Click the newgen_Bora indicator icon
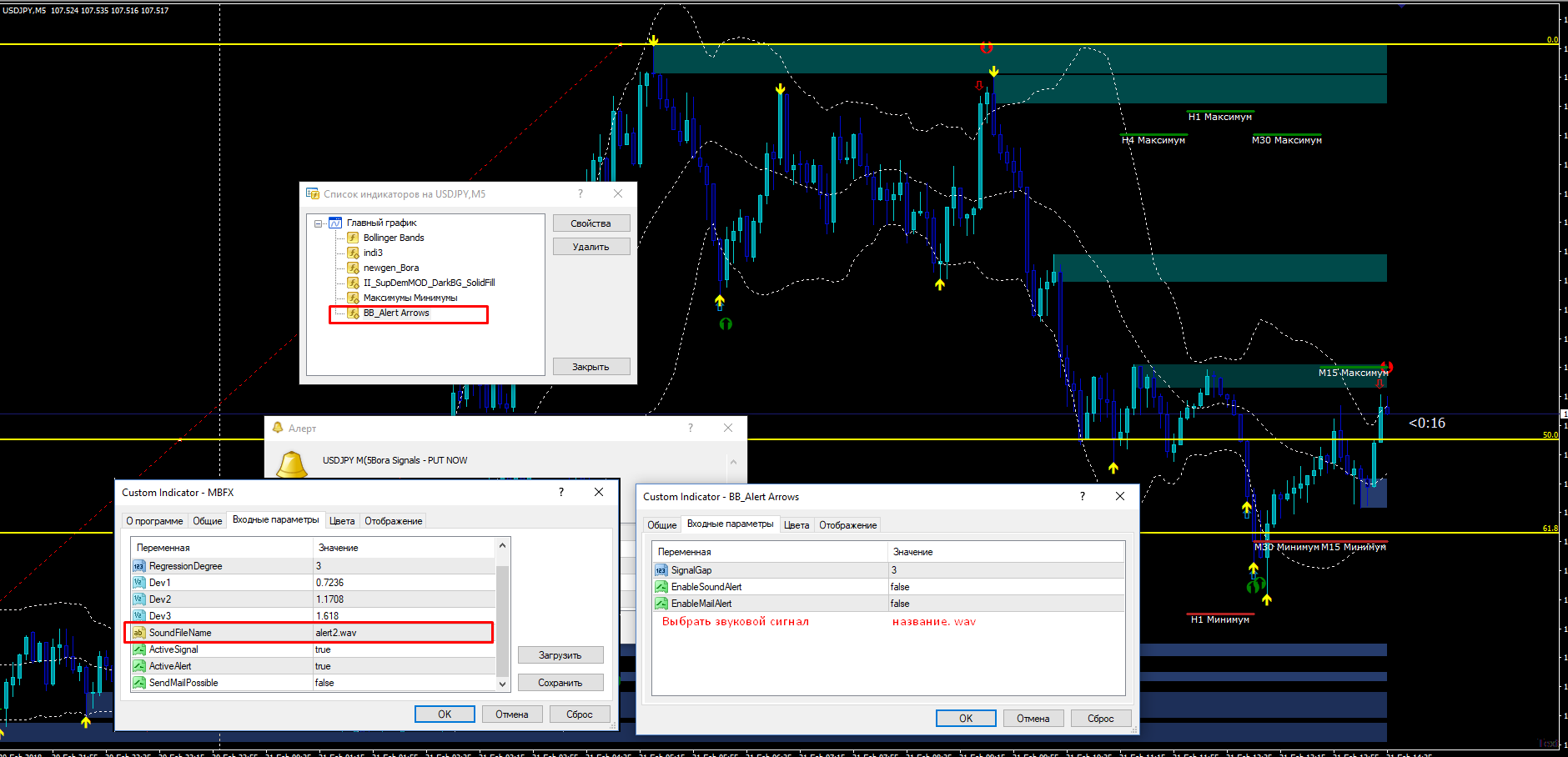The height and width of the screenshot is (757, 1568). (353, 268)
